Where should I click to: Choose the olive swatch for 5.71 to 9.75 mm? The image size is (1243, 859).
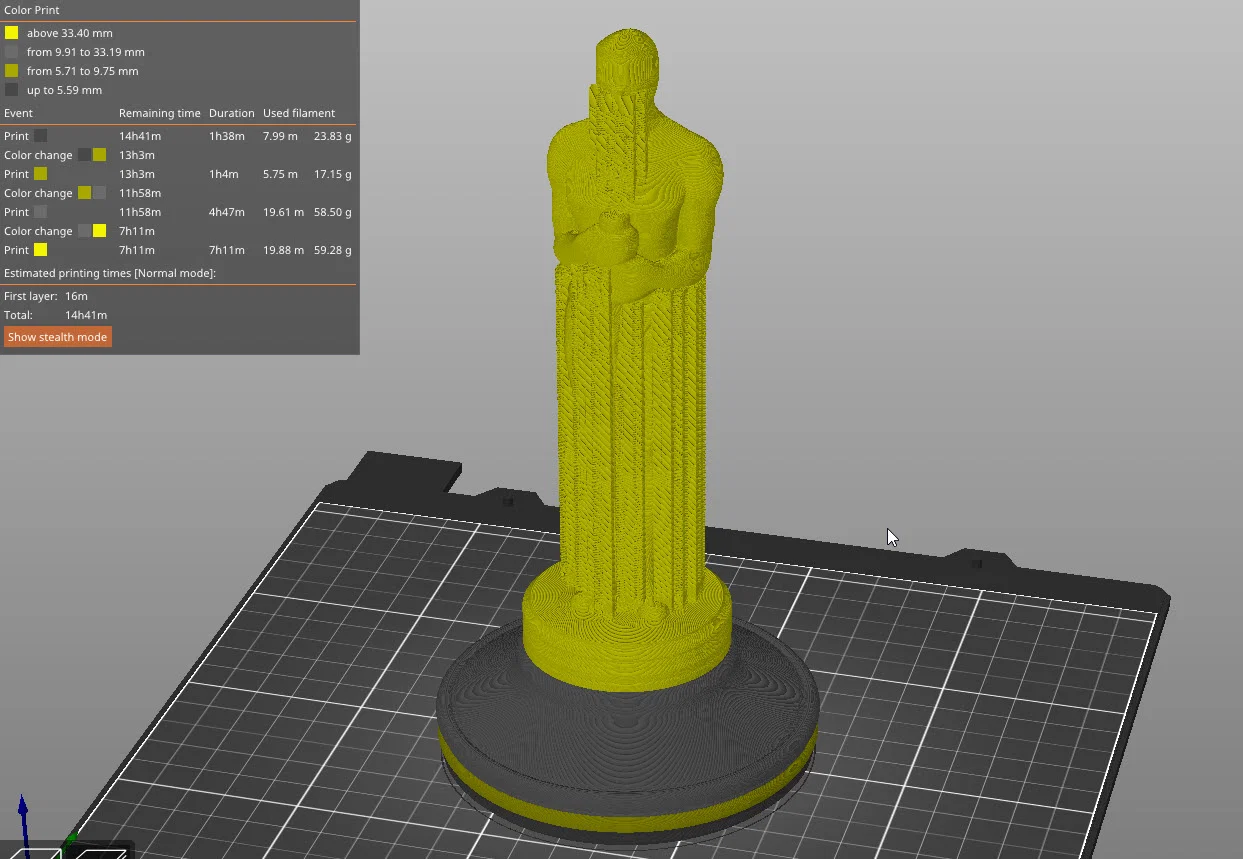coord(11,71)
